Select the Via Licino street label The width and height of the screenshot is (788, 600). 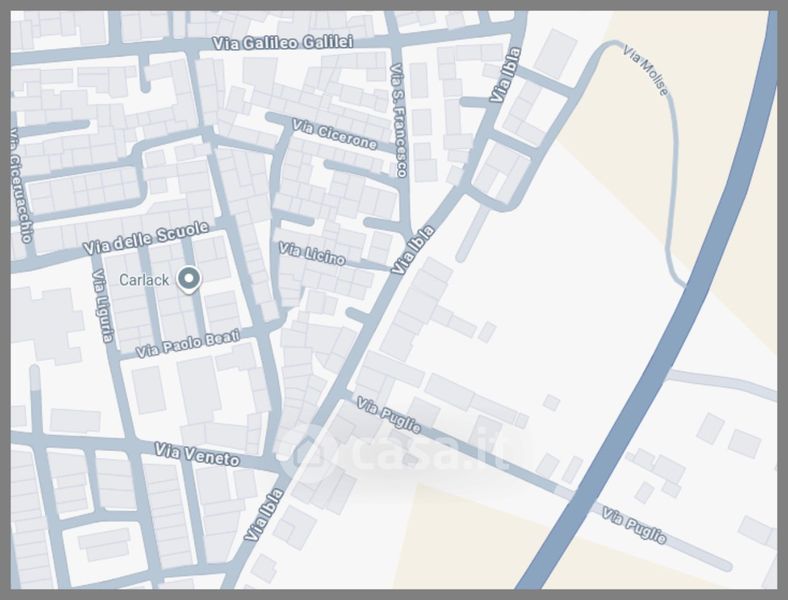[x=312, y=254]
